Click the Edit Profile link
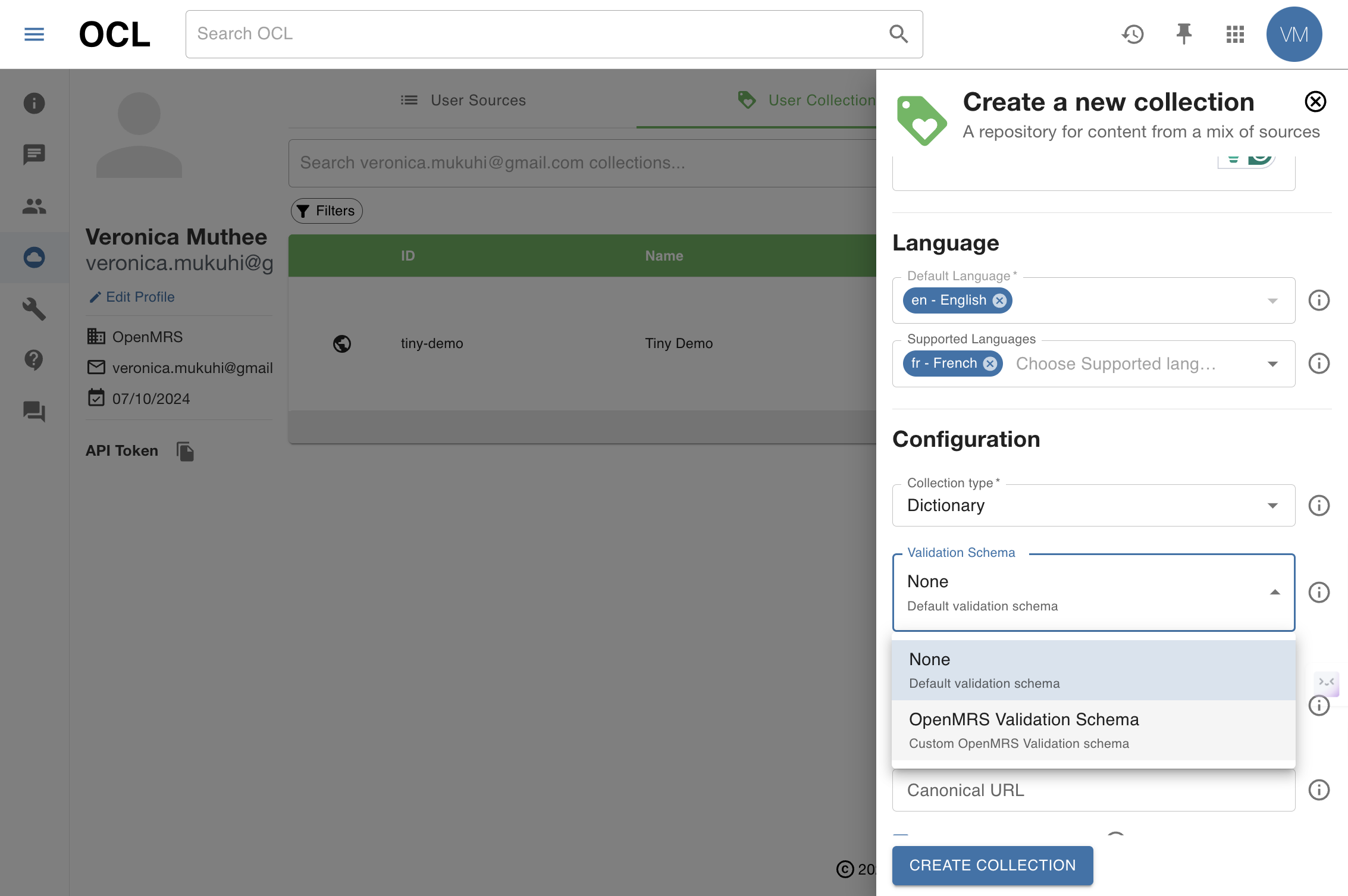The image size is (1348, 896). pyautogui.click(x=132, y=297)
